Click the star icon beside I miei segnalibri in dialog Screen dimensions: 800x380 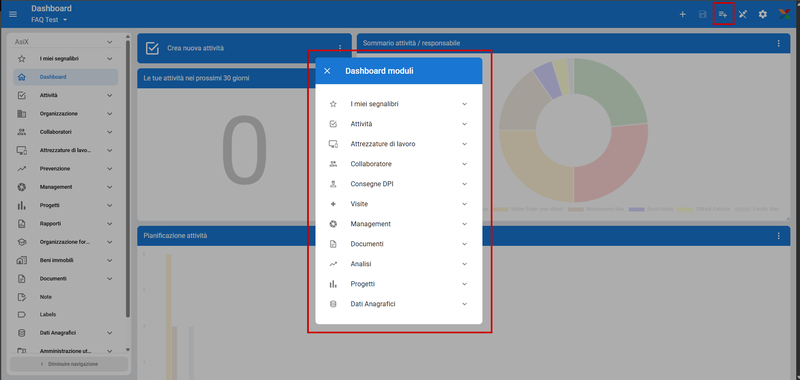tap(333, 104)
